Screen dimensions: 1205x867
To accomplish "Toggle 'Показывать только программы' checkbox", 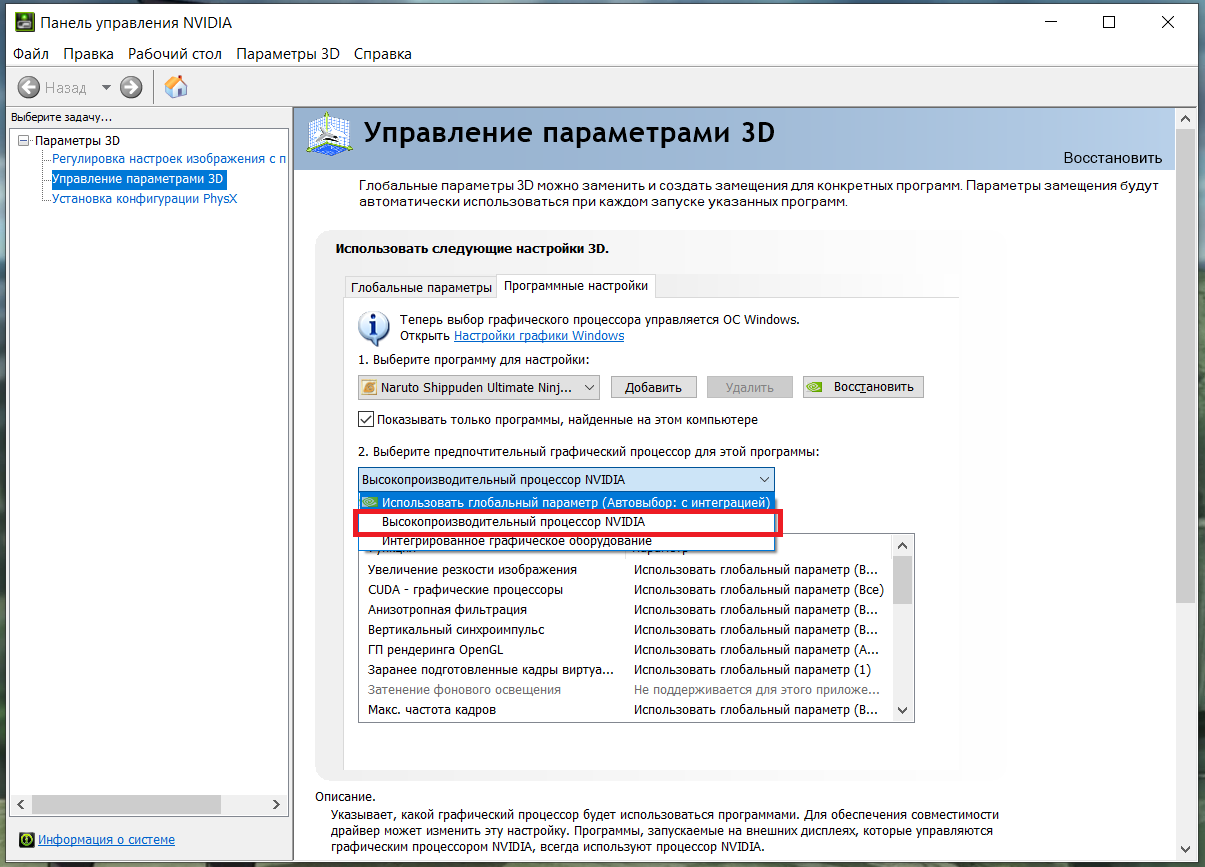I will [366, 419].
